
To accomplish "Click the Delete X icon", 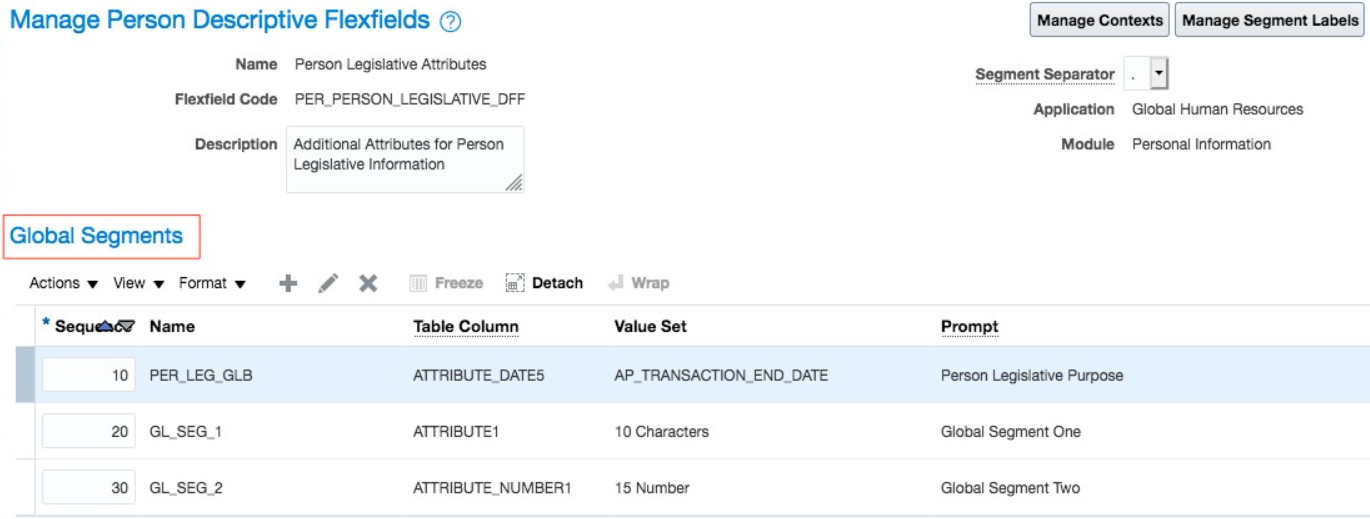I will point(368,283).
